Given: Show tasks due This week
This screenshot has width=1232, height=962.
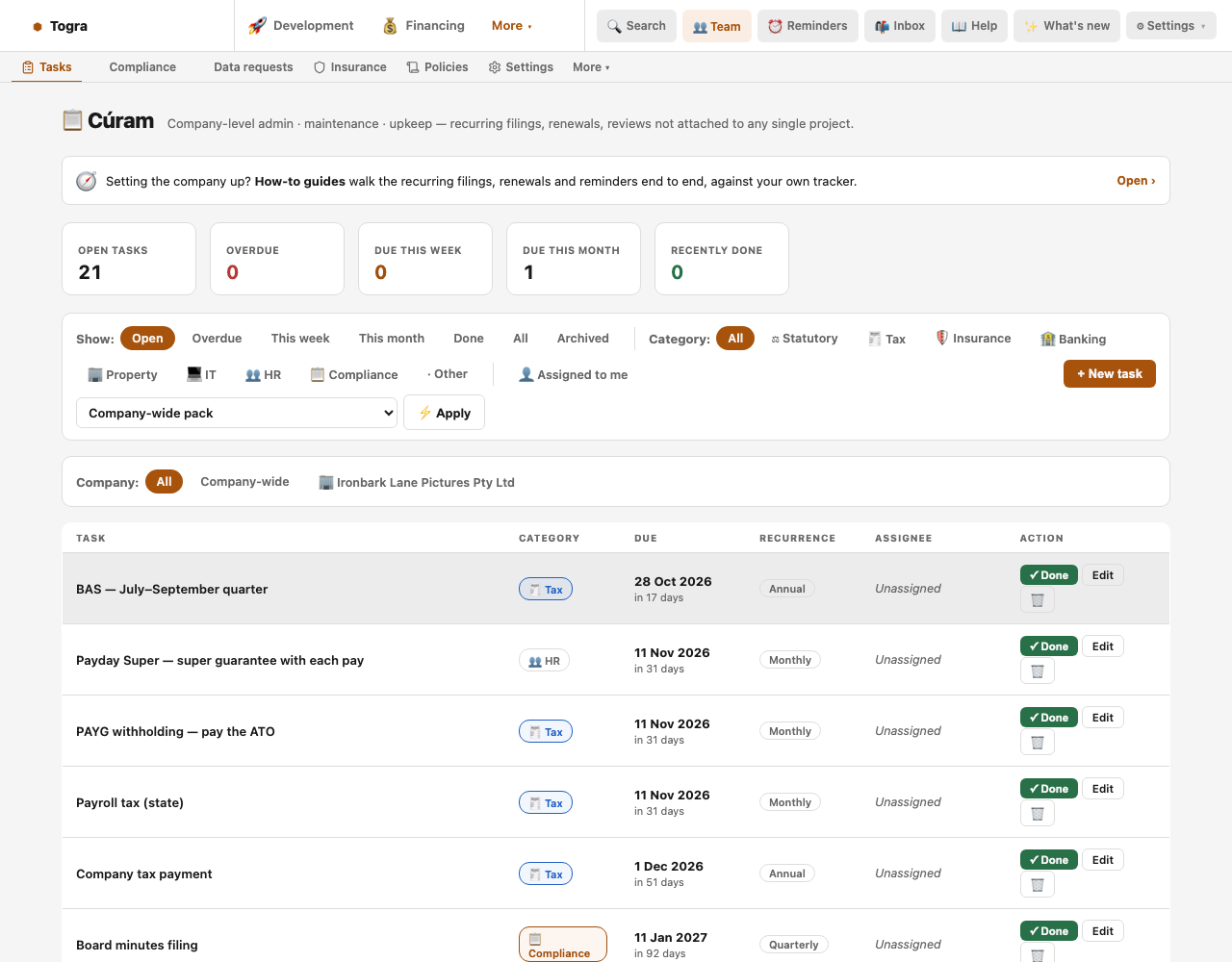Looking at the screenshot, I should [300, 339].
